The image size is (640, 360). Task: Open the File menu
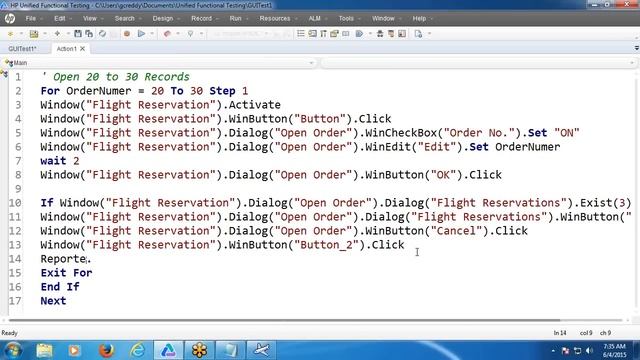(x=31, y=18)
